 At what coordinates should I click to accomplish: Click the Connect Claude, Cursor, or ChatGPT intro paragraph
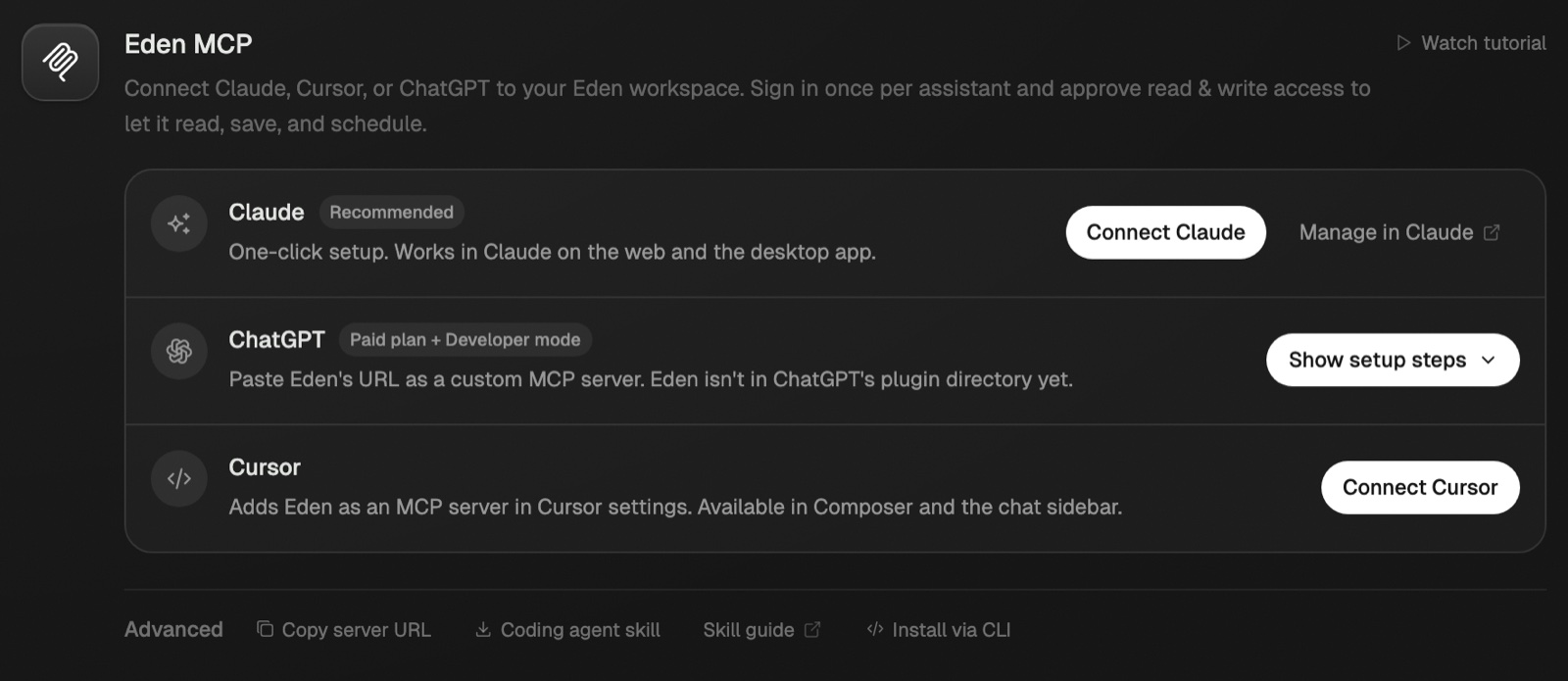pos(747,106)
